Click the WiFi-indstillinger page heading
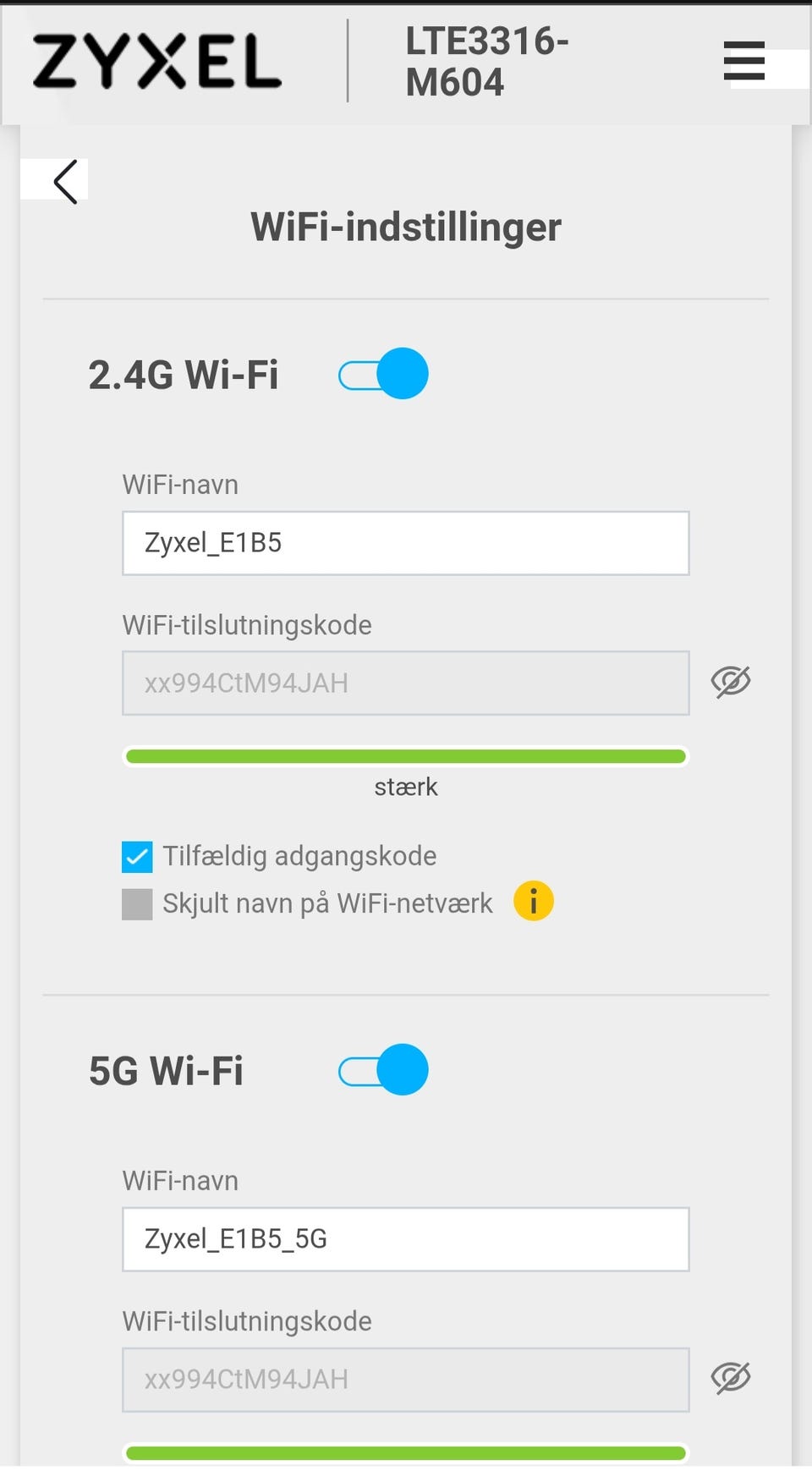812x1482 pixels. coord(406,227)
